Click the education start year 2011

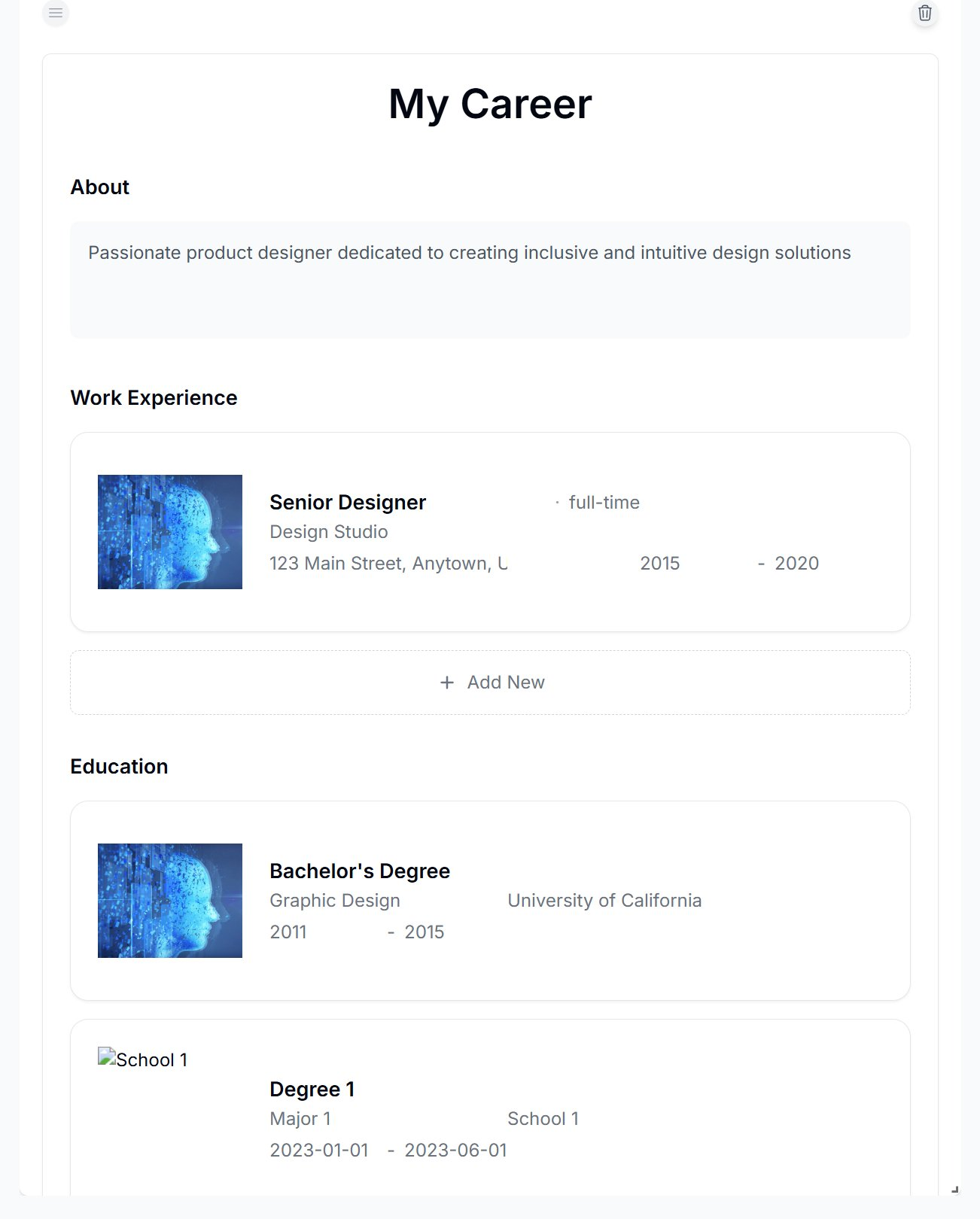[289, 932]
